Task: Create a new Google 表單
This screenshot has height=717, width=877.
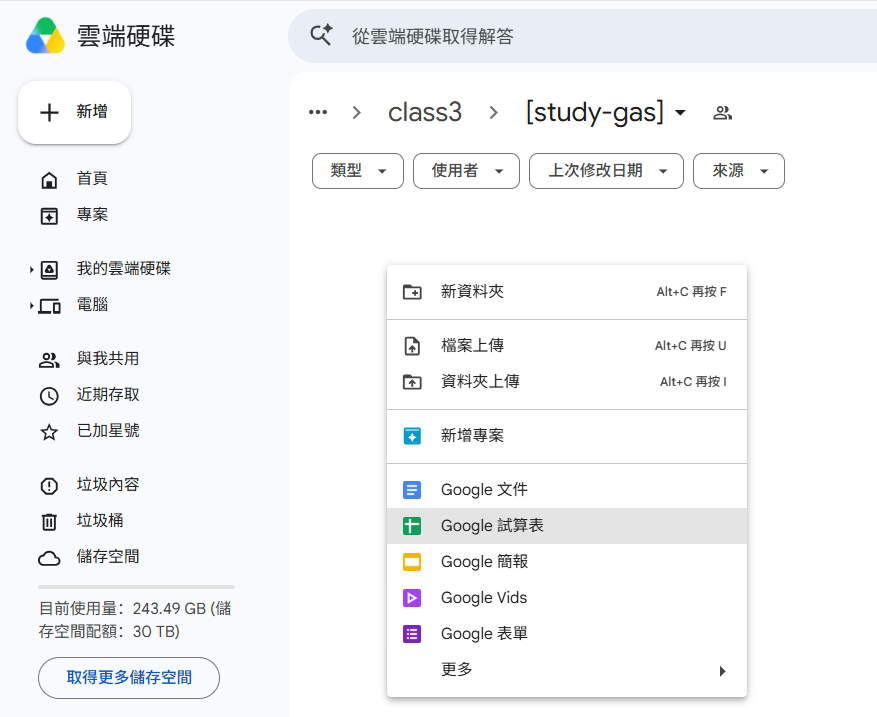Action: (x=567, y=634)
